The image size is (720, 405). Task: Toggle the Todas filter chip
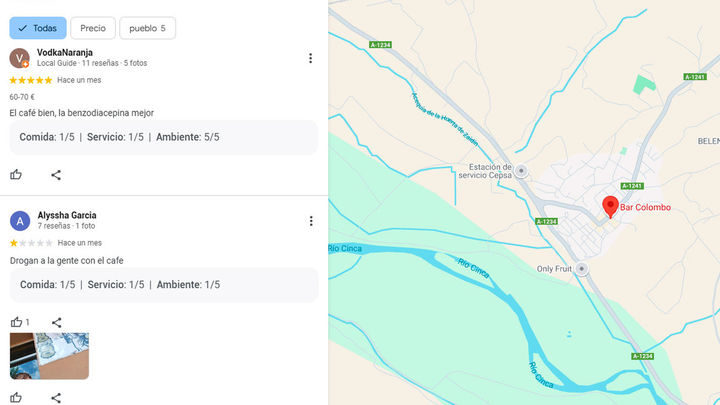tap(38, 28)
